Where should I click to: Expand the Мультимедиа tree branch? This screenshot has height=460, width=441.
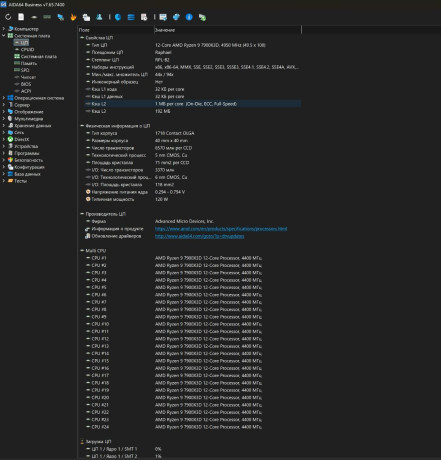(x=4, y=119)
